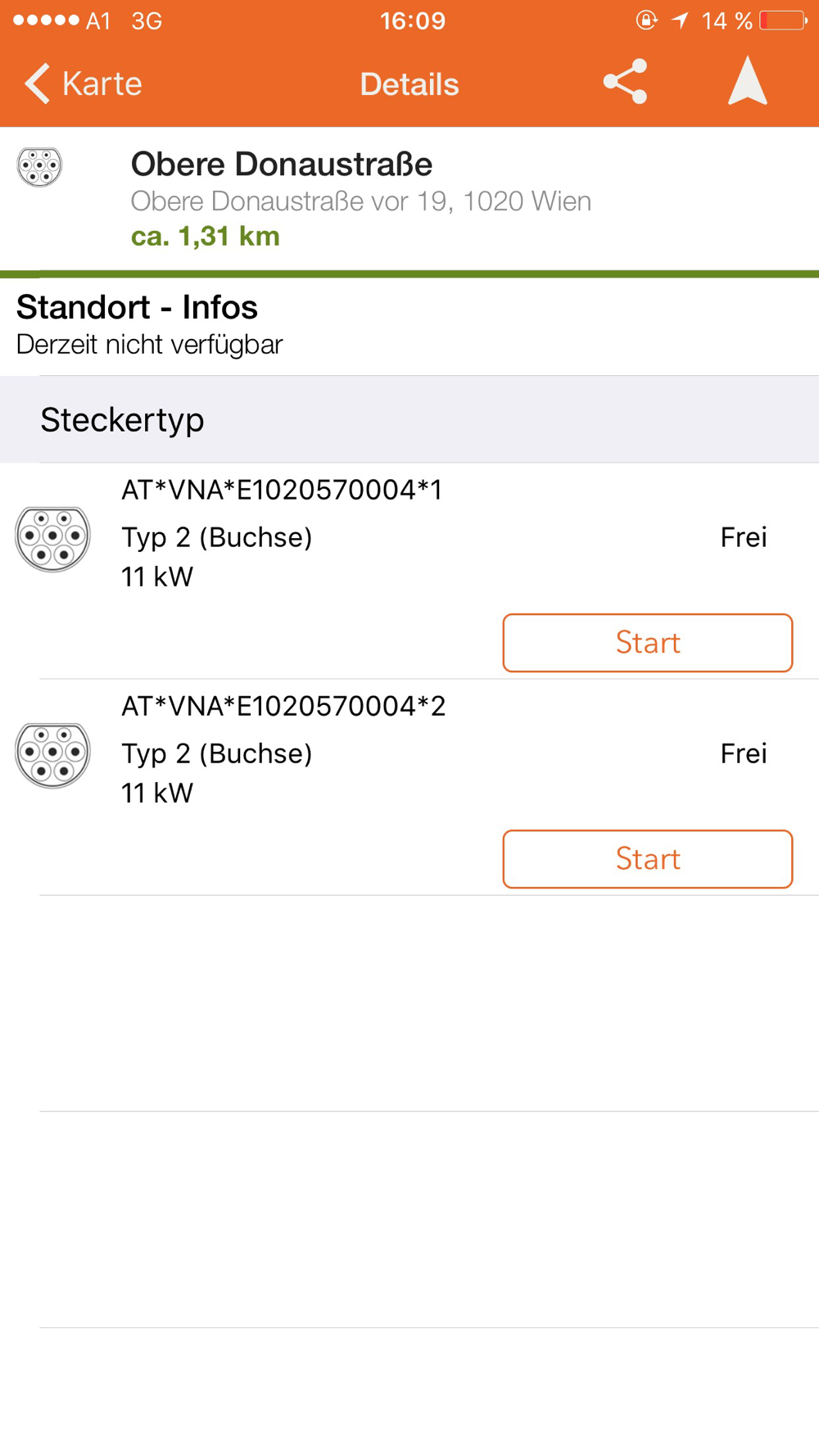Tap the Steckertyp section header
The image size is (819, 1456).
point(123,420)
